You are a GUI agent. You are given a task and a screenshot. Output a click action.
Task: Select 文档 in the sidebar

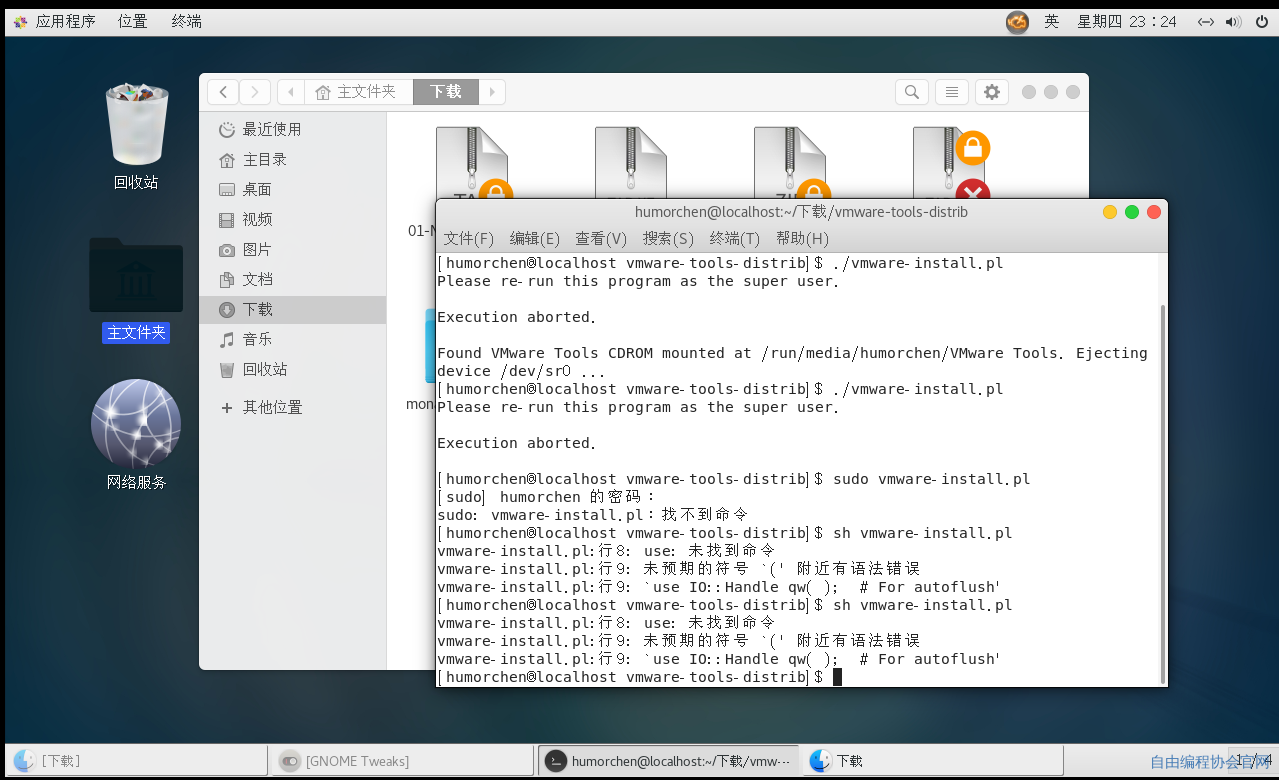[292, 279]
